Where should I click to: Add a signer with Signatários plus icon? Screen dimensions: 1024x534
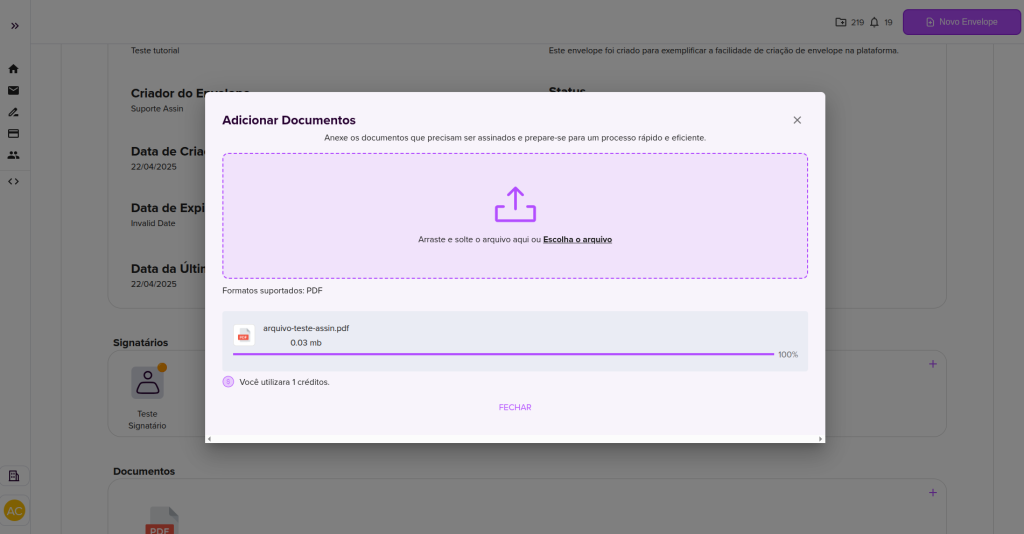(x=933, y=364)
